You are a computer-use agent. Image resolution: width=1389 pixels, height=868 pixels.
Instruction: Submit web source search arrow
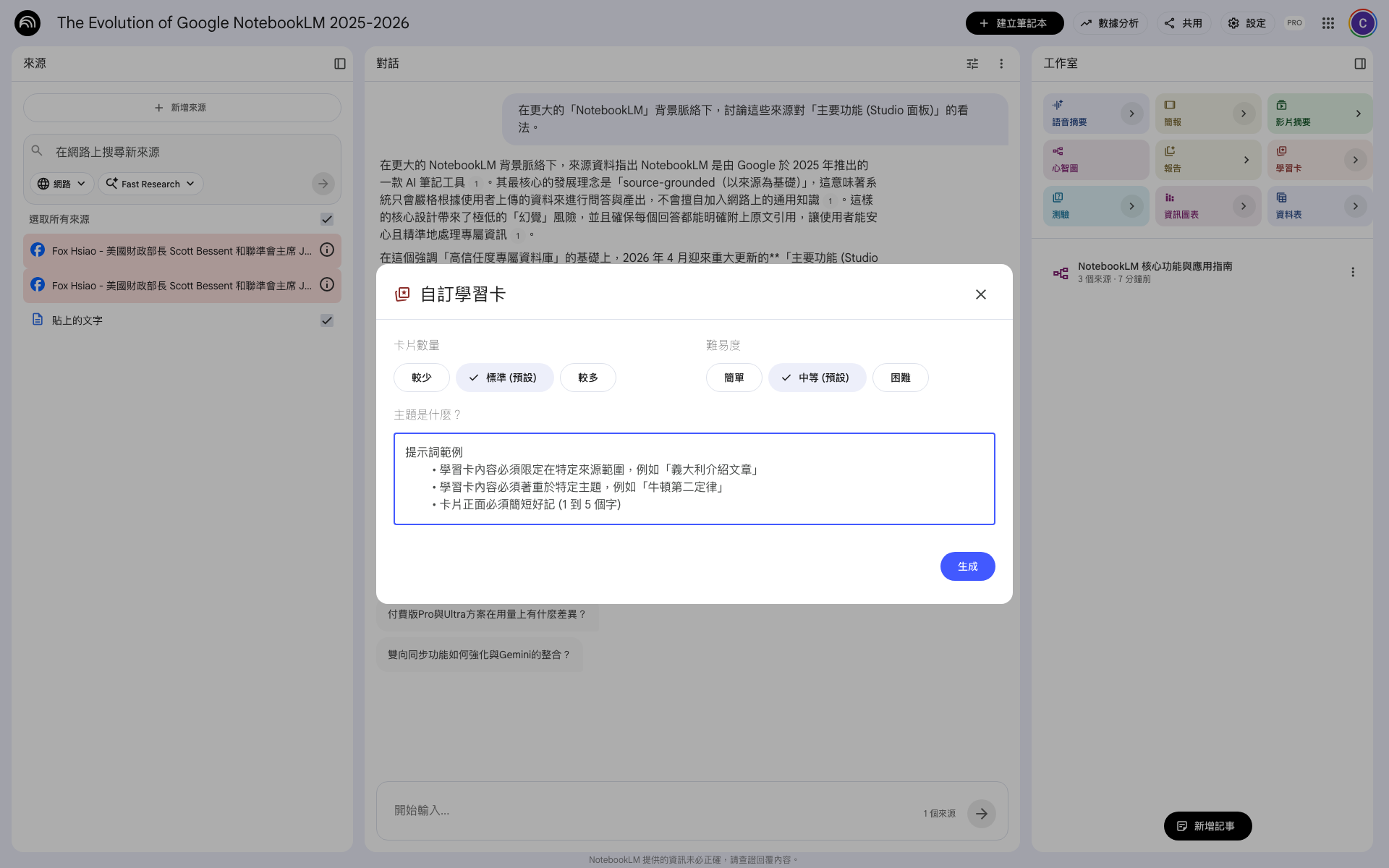pyautogui.click(x=323, y=184)
